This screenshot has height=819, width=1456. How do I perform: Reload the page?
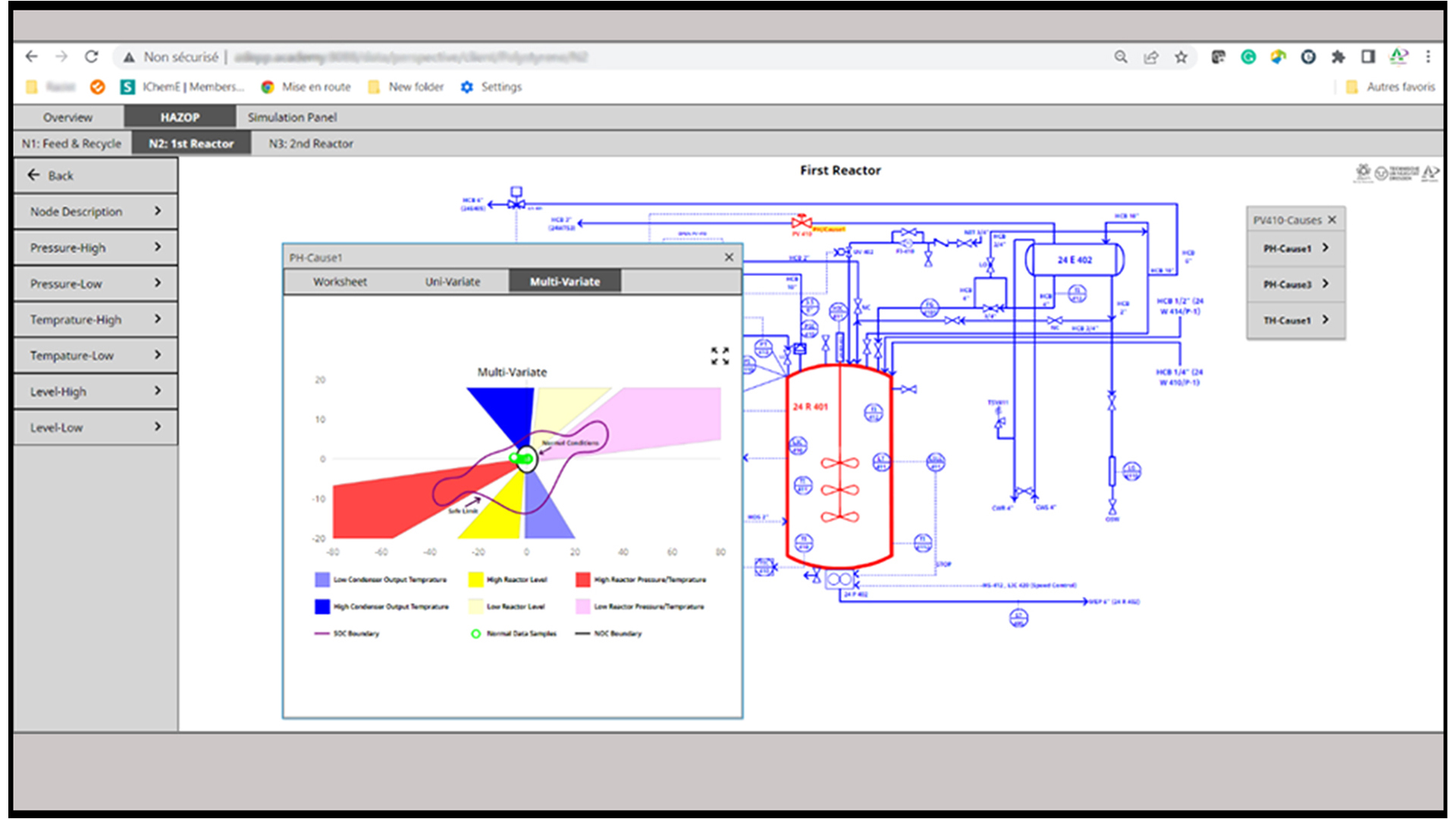pyautogui.click(x=92, y=56)
